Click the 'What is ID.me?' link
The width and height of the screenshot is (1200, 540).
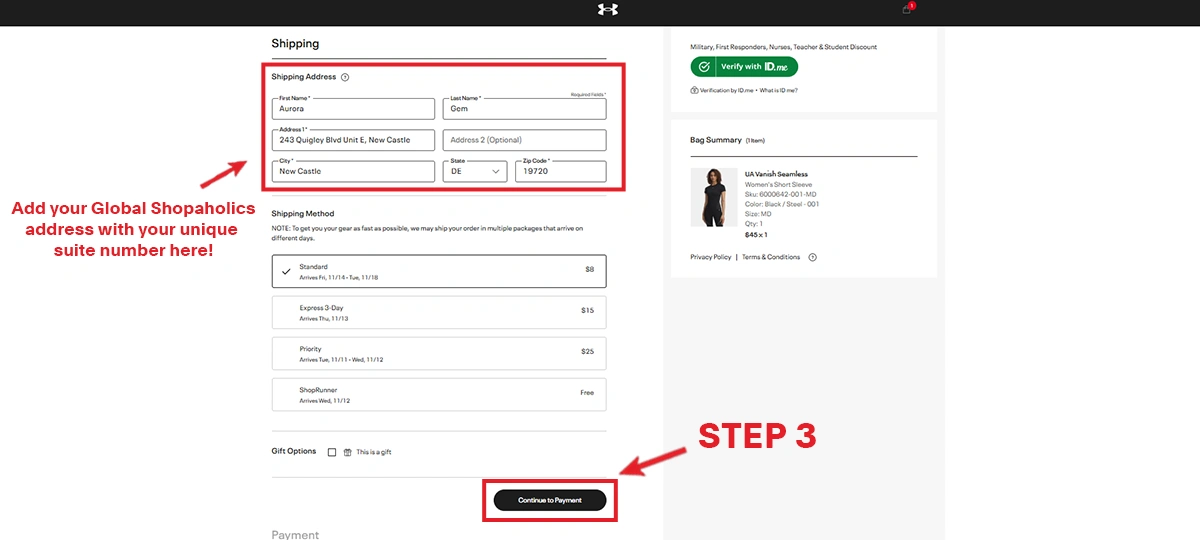click(x=778, y=90)
